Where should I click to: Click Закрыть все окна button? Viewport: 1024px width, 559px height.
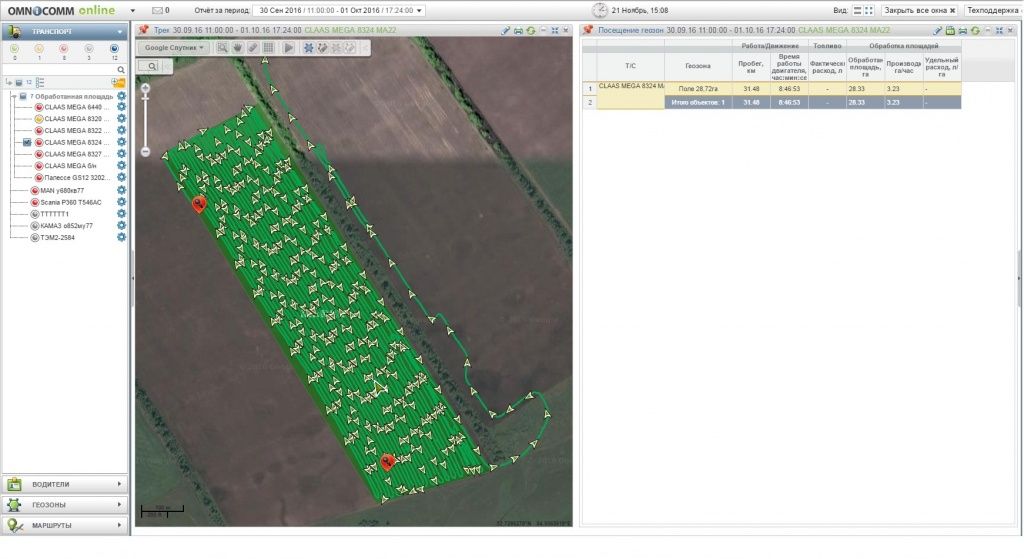(920, 10)
